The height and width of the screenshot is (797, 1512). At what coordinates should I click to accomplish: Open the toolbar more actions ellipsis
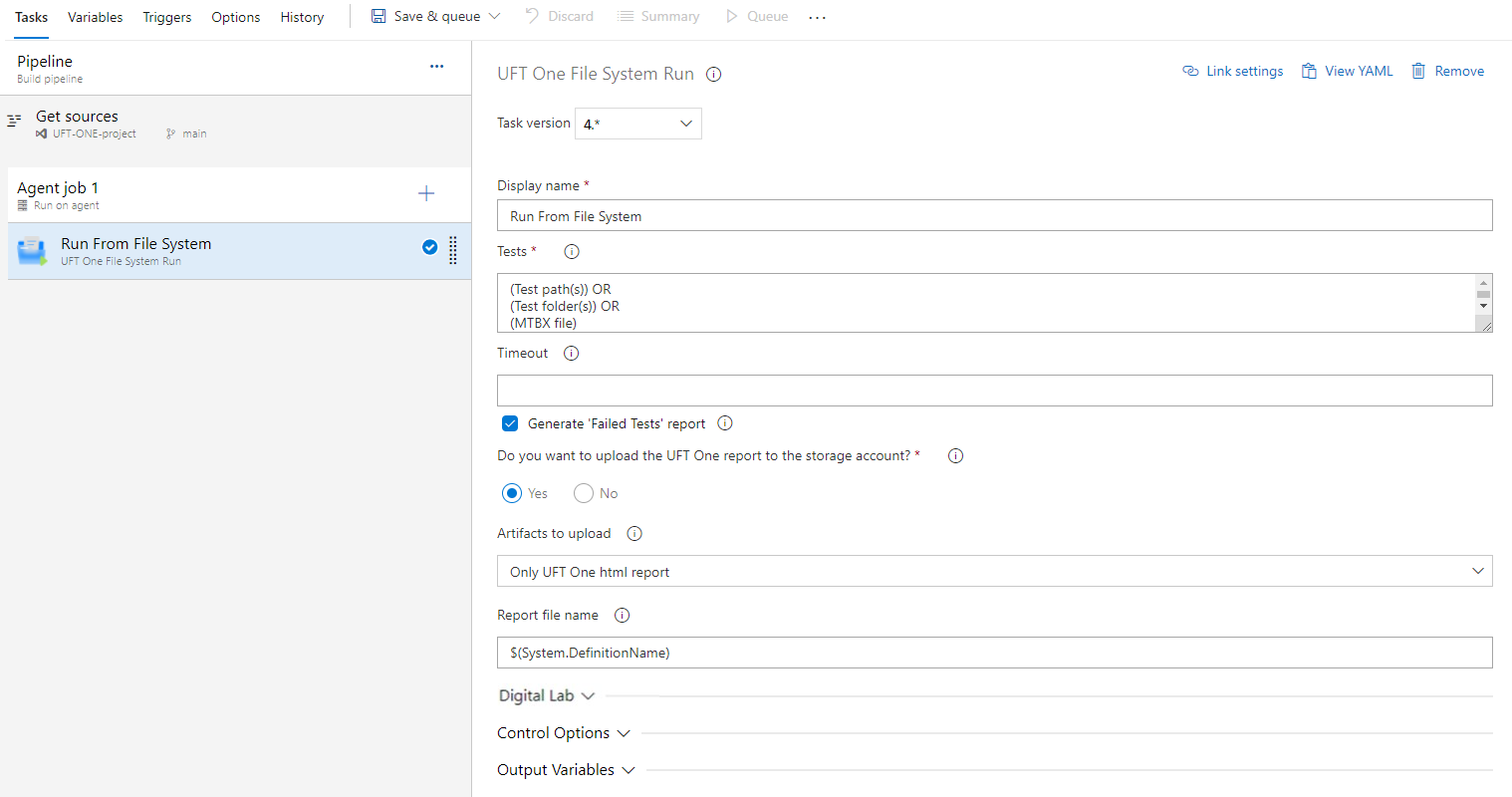[817, 18]
